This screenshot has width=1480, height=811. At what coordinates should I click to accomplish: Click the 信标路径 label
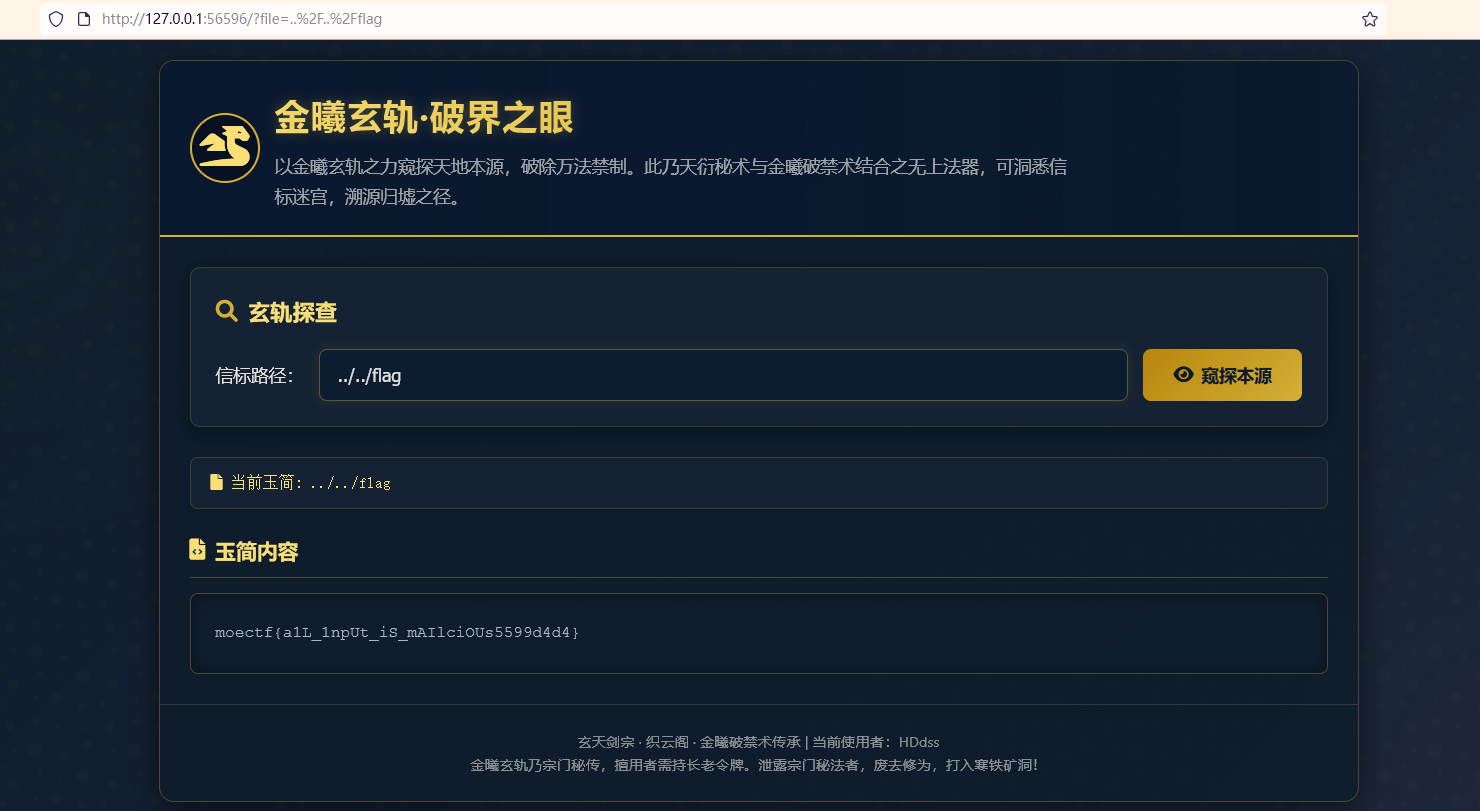[x=254, y=376]
